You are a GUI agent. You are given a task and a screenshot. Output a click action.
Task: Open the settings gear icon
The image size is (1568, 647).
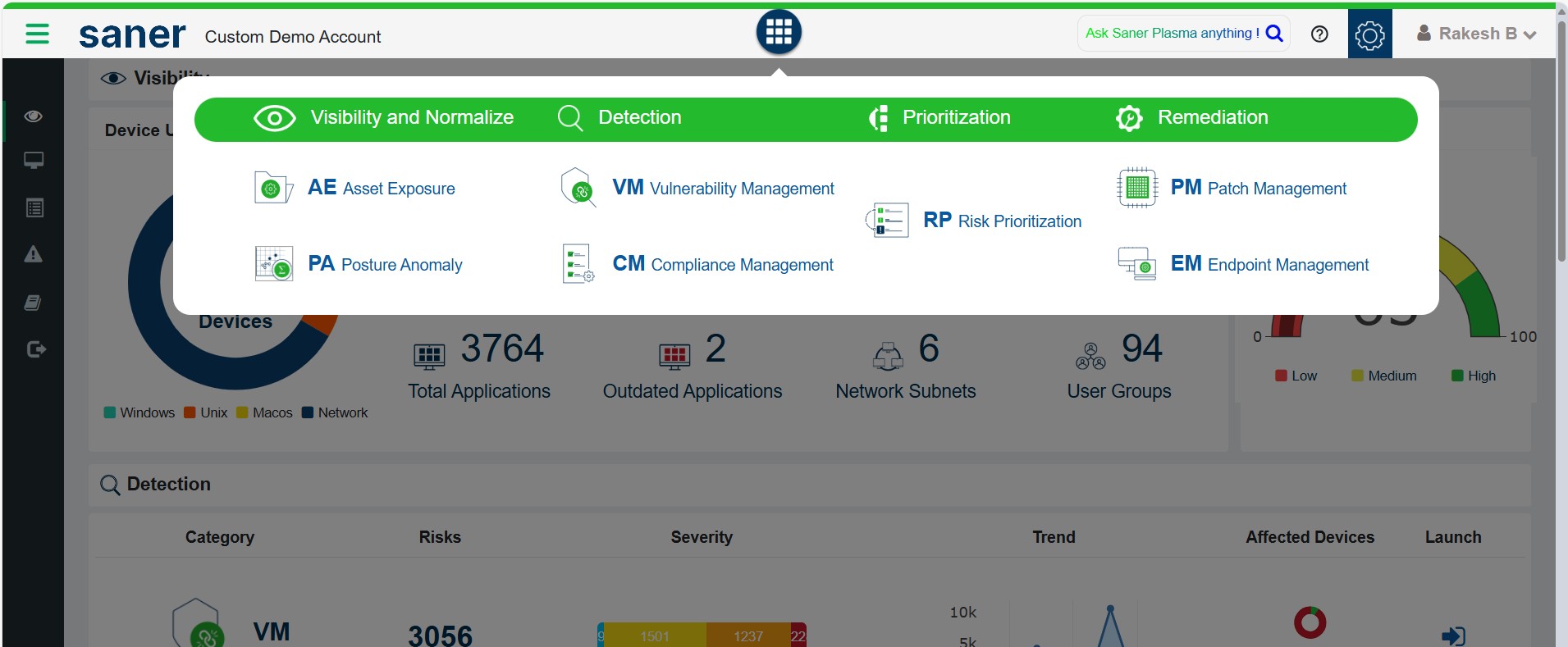(x=1369, y=34)
